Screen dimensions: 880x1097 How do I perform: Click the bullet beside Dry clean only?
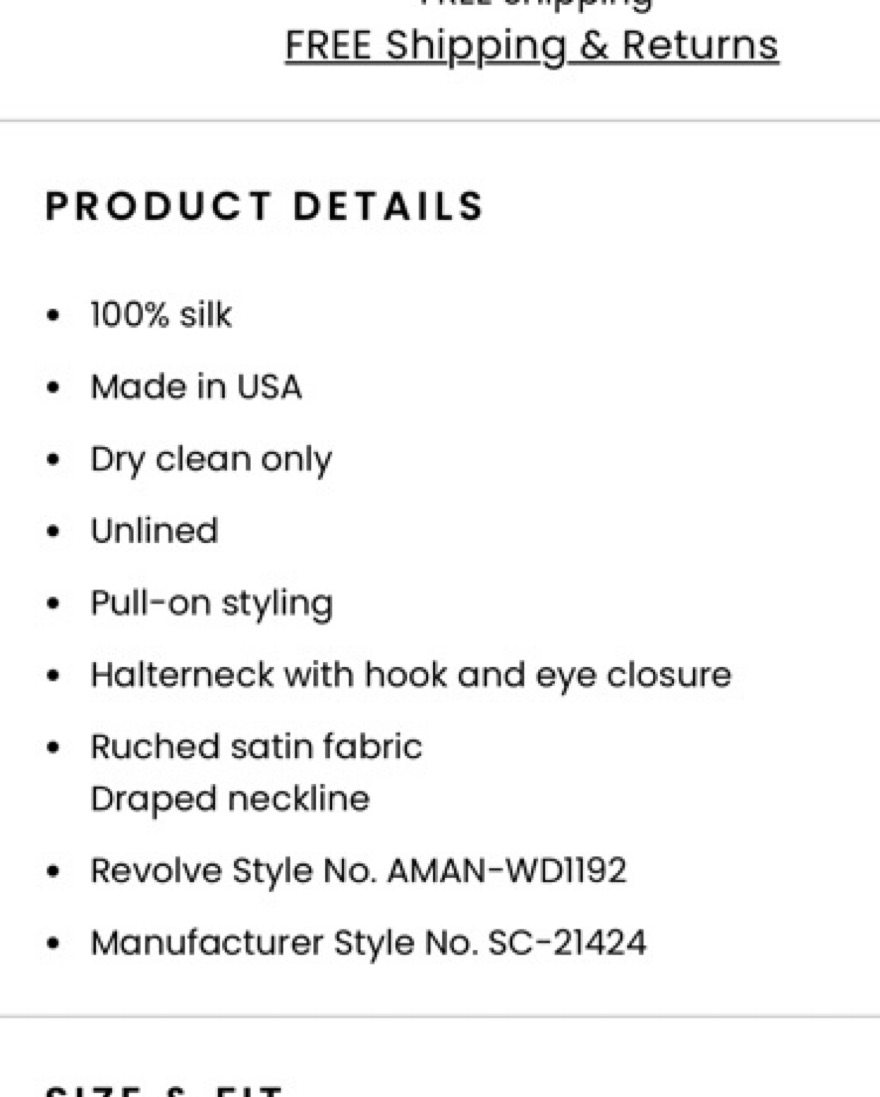(53, 460)
